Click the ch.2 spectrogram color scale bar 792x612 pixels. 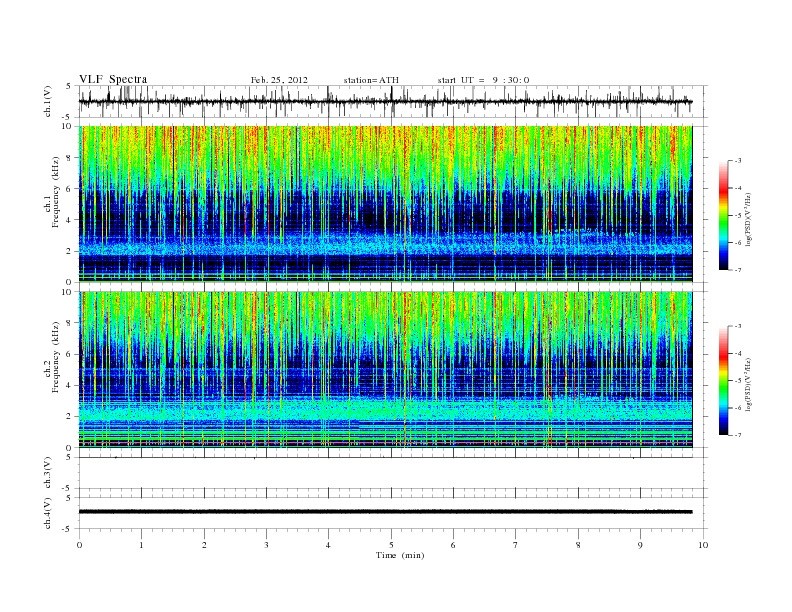(724, 380)
